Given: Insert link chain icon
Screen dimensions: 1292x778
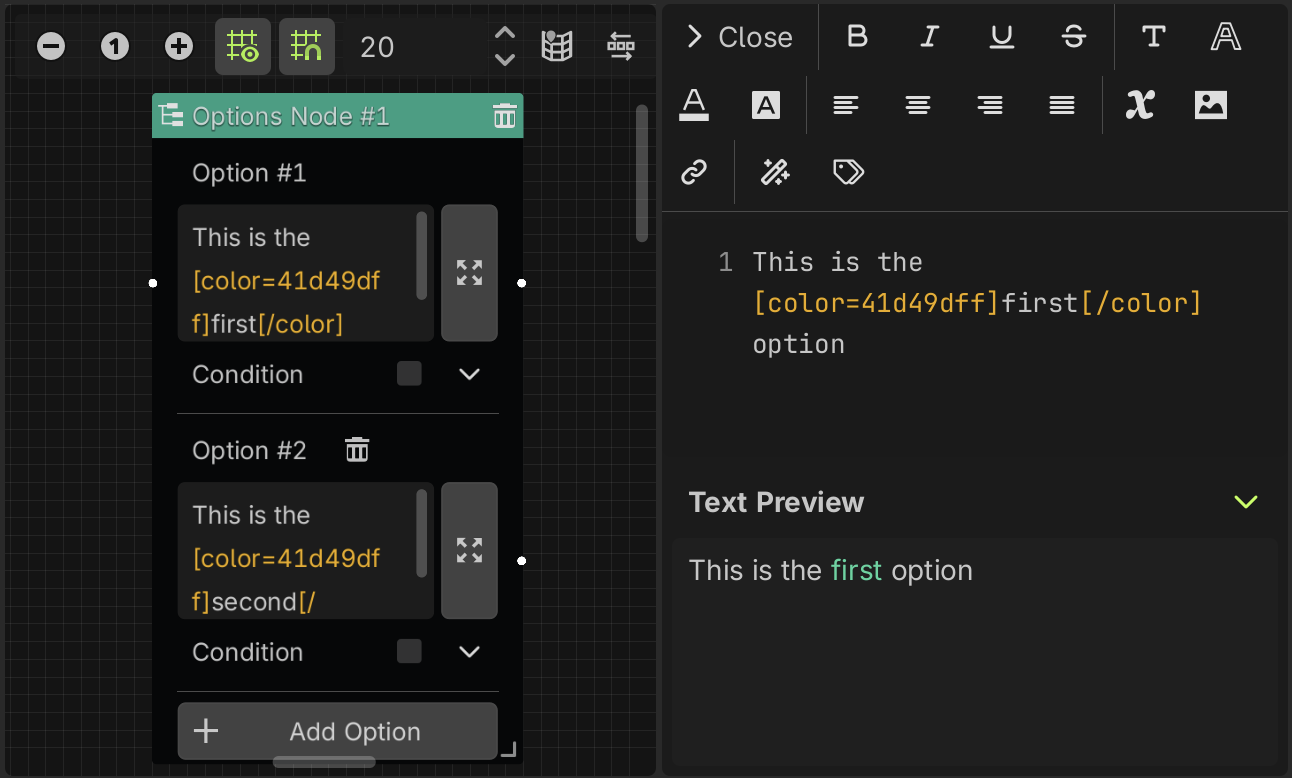Looking at the screenshot, I should pos(694,172).
